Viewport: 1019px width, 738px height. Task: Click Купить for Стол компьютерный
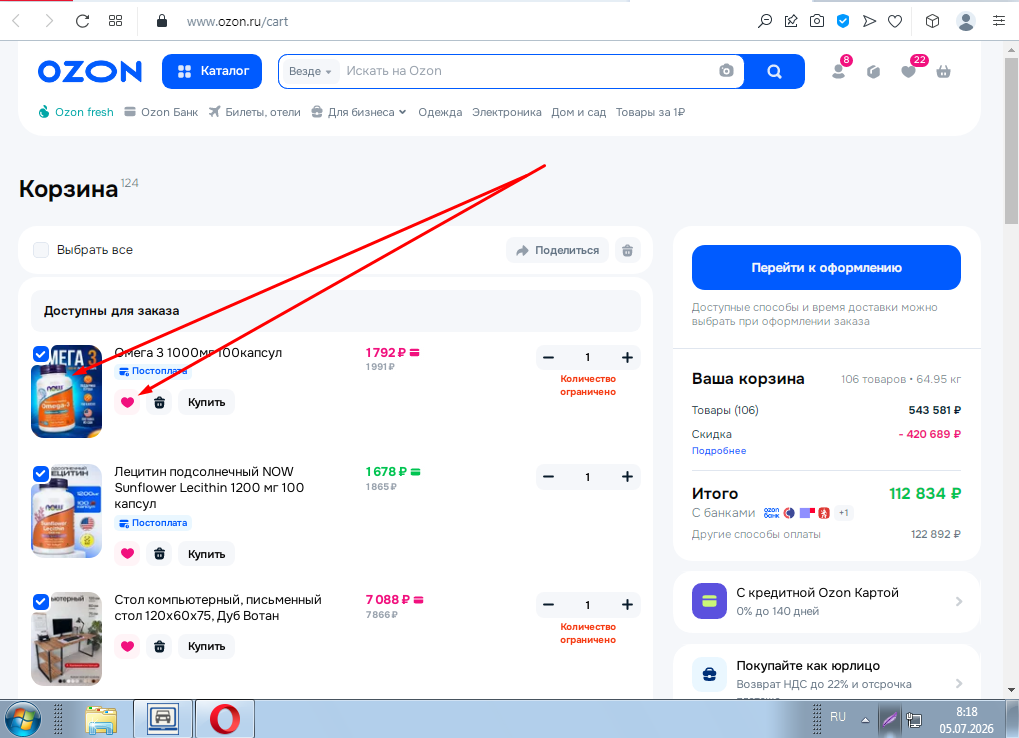pyautogui.click(x=207, y=646)
